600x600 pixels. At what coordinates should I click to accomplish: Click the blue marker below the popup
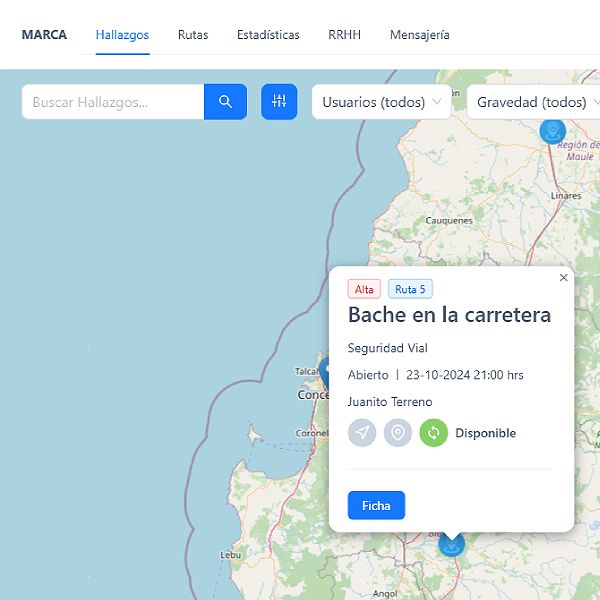(x=452, y=544)
